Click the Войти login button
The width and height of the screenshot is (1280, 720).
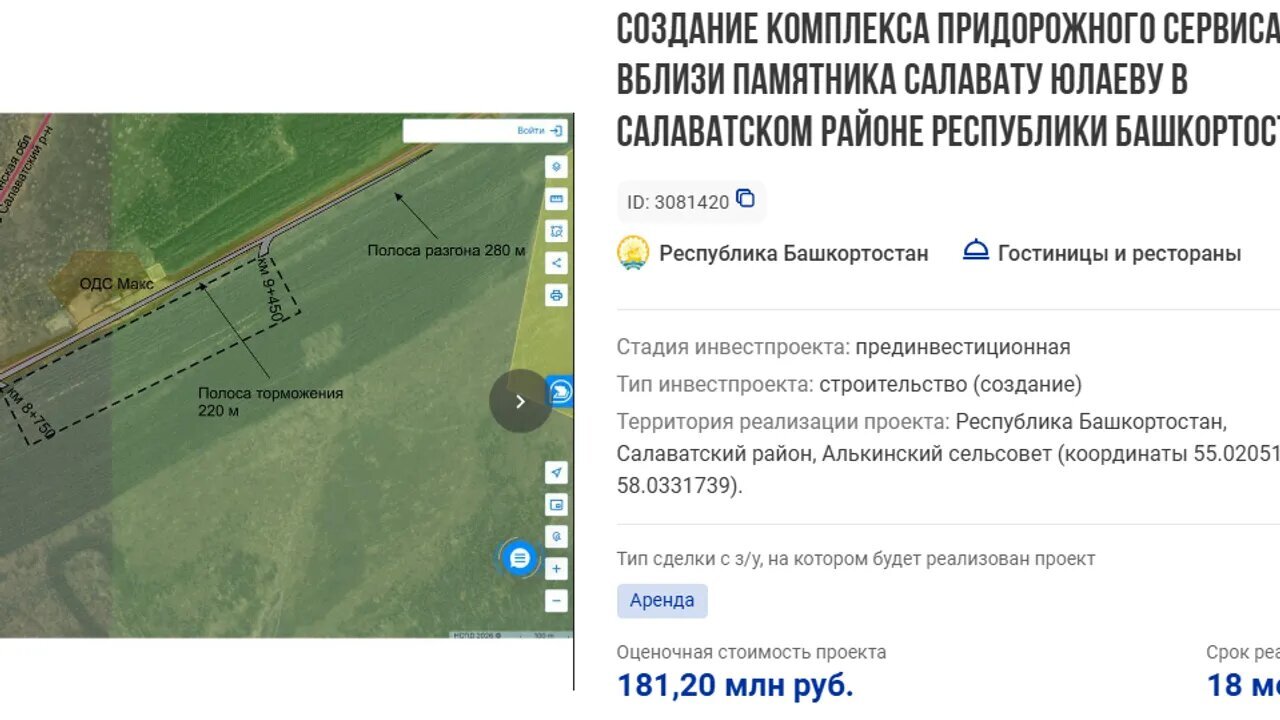tap(541, 131)
